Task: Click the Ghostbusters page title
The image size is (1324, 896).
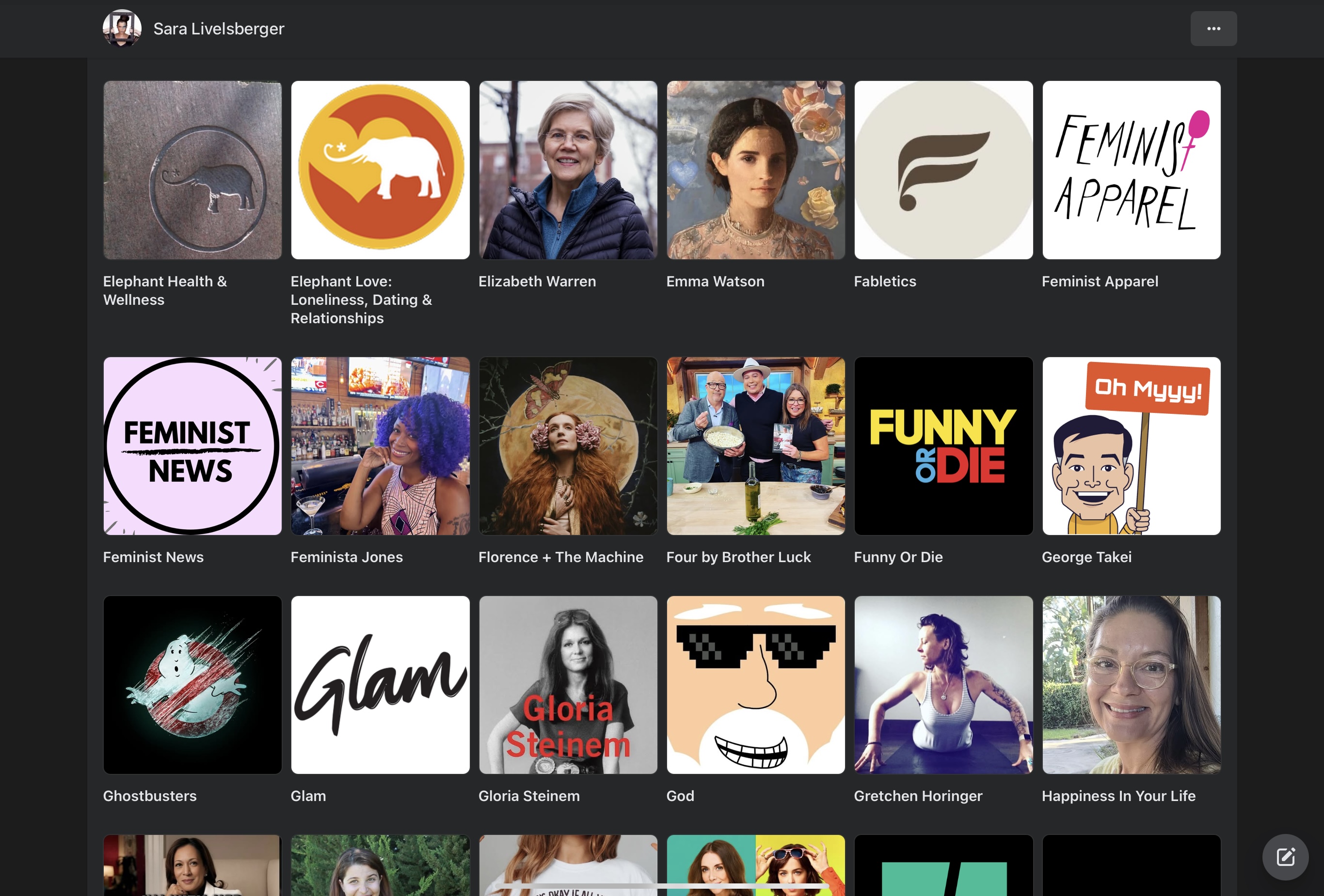Action: 150,796
